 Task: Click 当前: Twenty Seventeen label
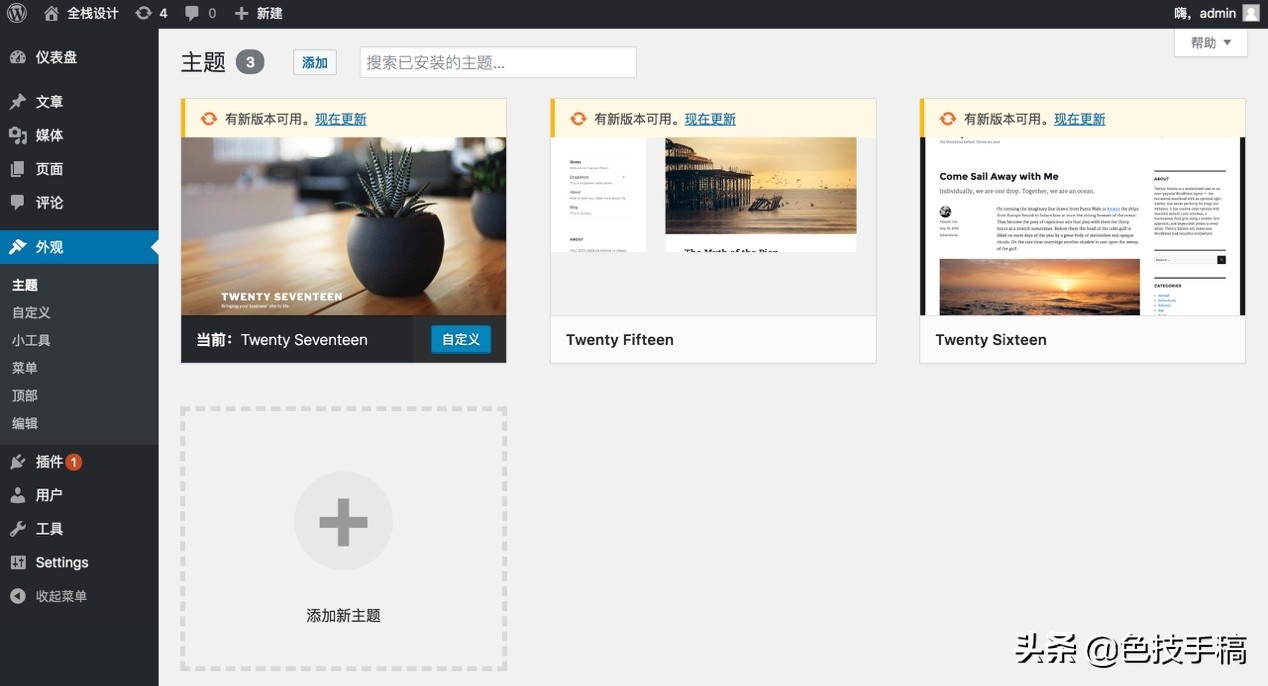point(282,339)
